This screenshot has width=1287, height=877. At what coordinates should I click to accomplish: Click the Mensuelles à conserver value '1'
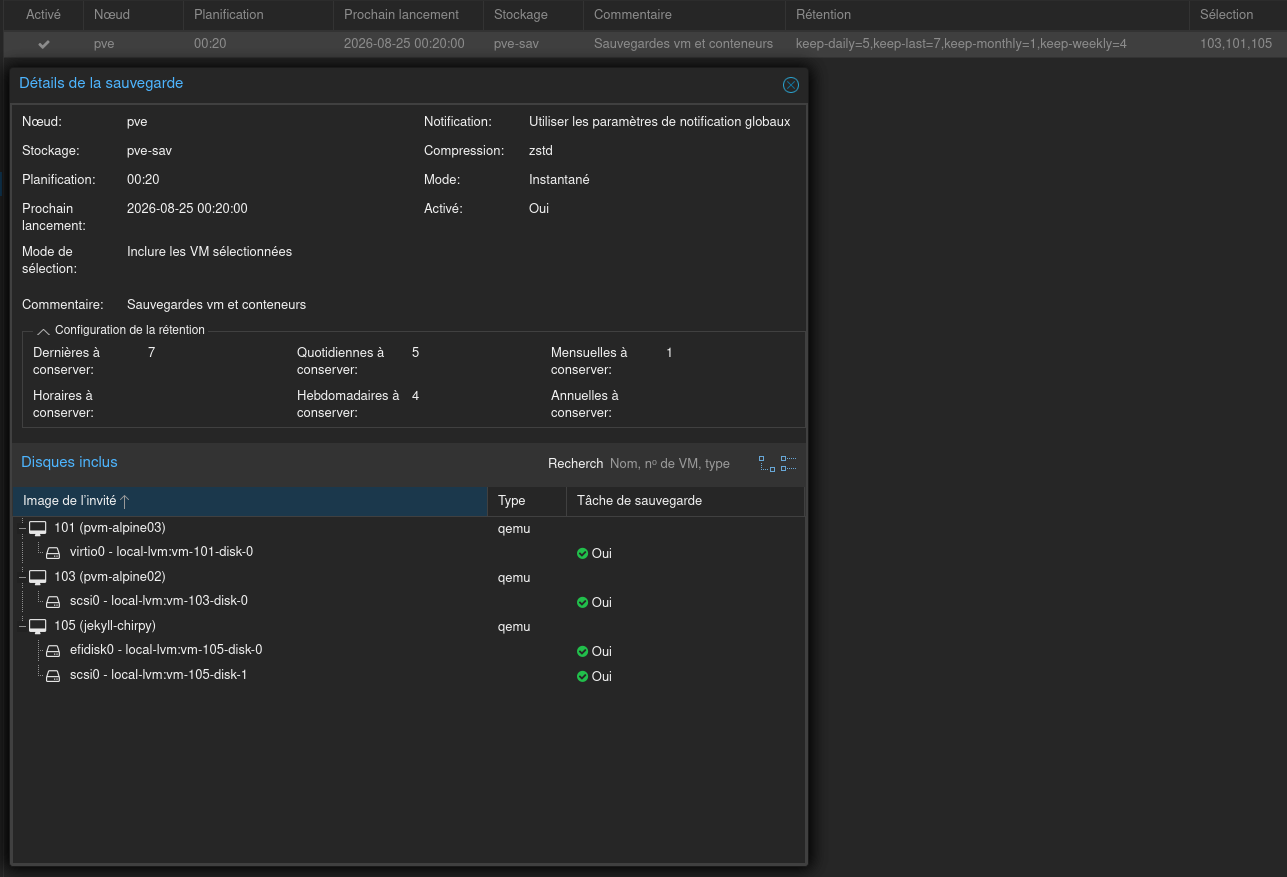670,353
